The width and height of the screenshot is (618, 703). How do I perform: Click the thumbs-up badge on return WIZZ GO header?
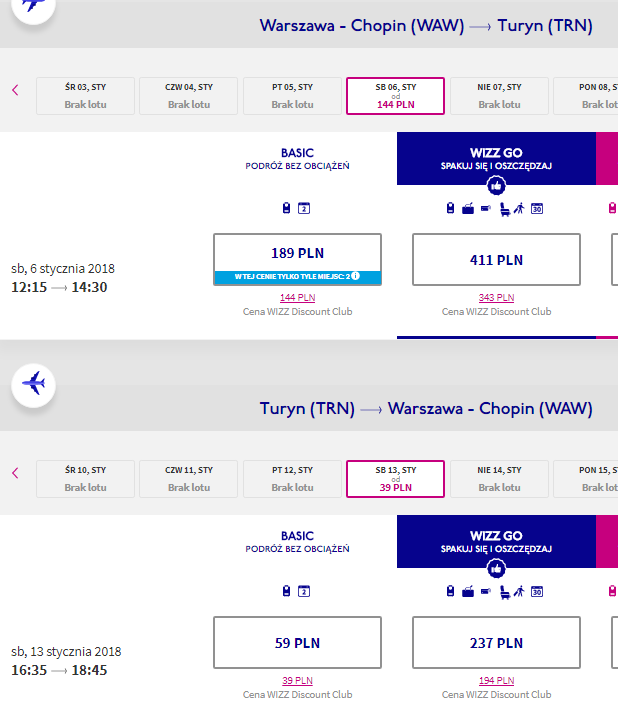pyautogui.click(x=496, y=568)
